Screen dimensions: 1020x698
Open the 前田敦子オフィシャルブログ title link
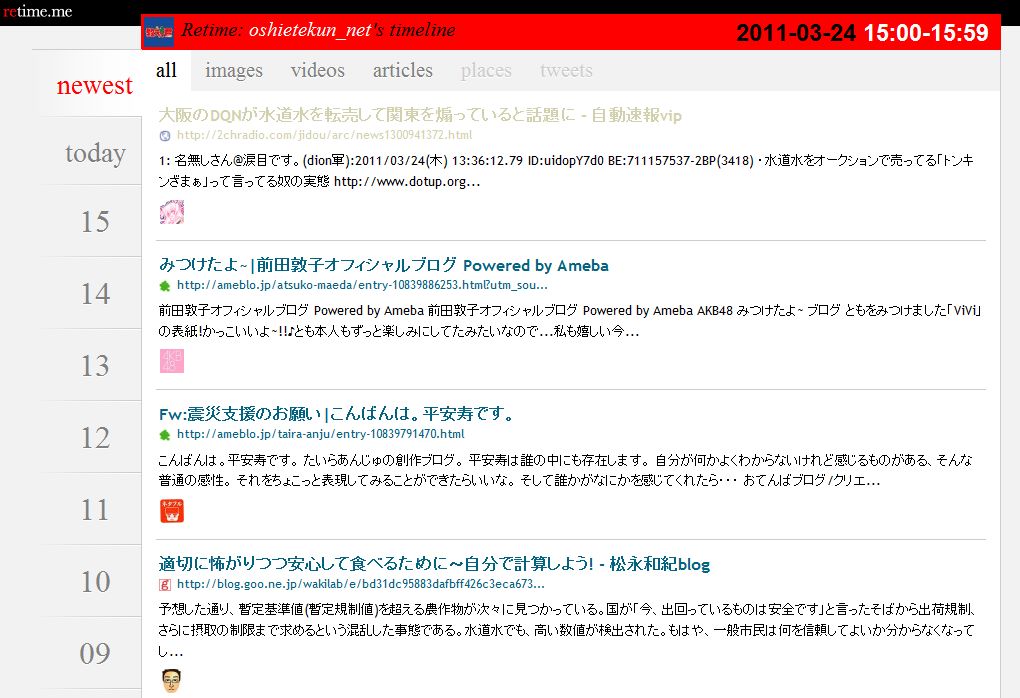[384, 265]
